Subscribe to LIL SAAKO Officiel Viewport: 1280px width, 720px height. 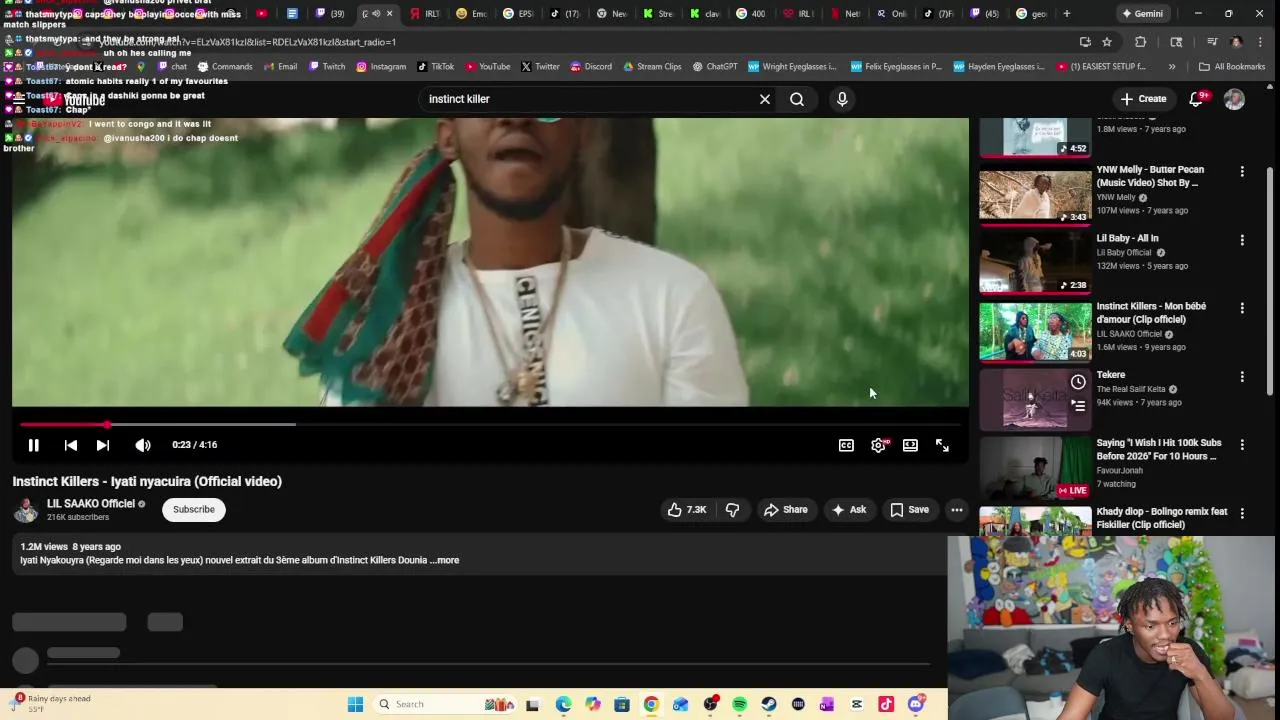(x=194, y=509)
